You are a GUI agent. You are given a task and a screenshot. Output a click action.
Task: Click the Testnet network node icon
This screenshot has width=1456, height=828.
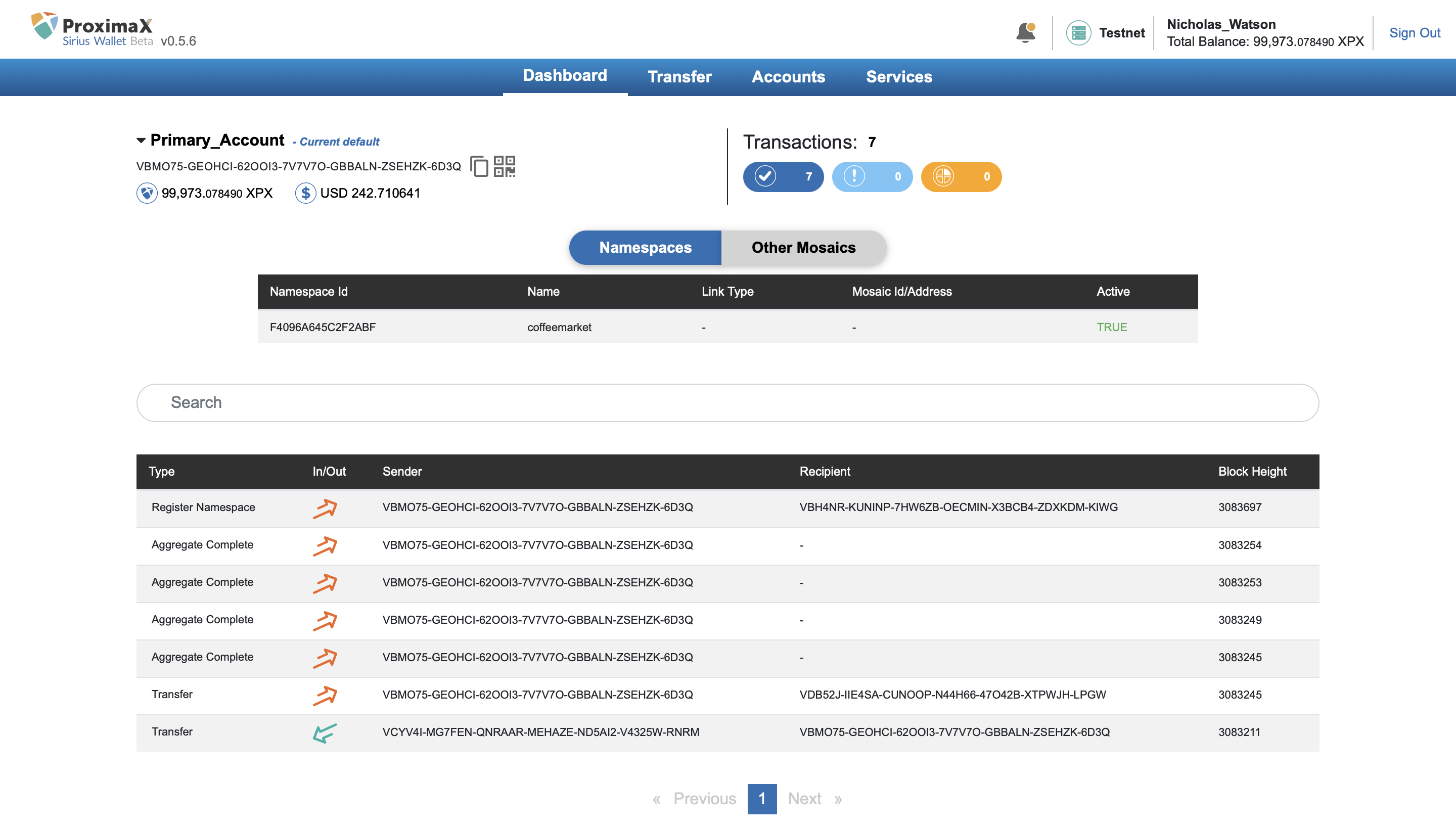[x=1078, y=32]
